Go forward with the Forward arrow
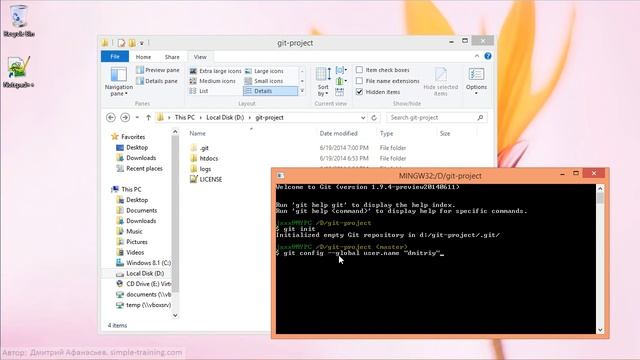Viewport: 640px width, 360px height. [125, 118]
